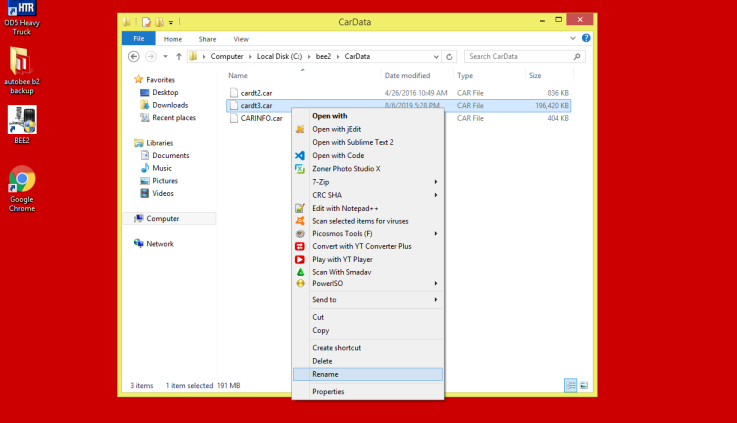Screen dimensions: 737x423
Task: Sort files by Date modified column
Action: point(407,75)
